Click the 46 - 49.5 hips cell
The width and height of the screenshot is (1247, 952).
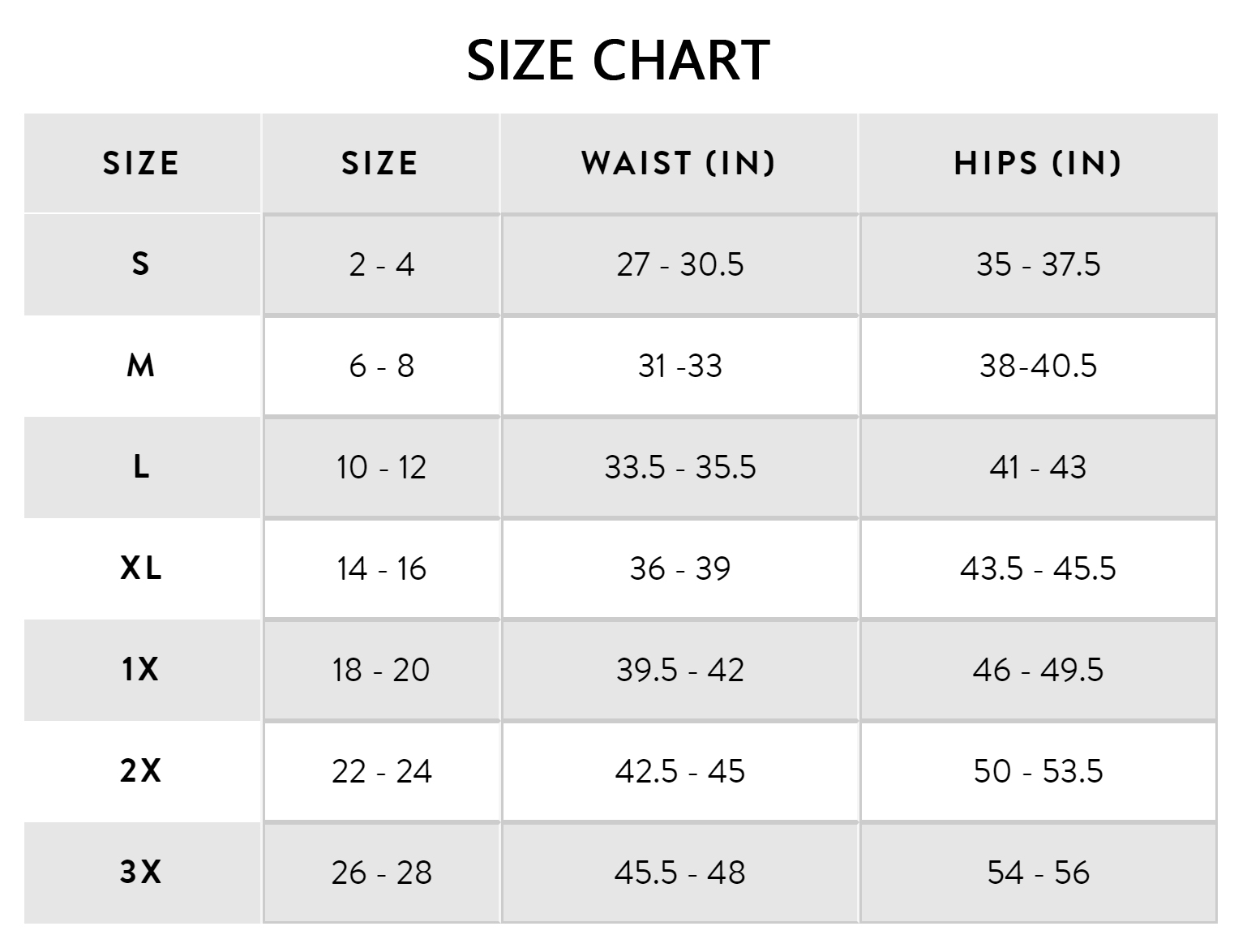[1038, 670]
